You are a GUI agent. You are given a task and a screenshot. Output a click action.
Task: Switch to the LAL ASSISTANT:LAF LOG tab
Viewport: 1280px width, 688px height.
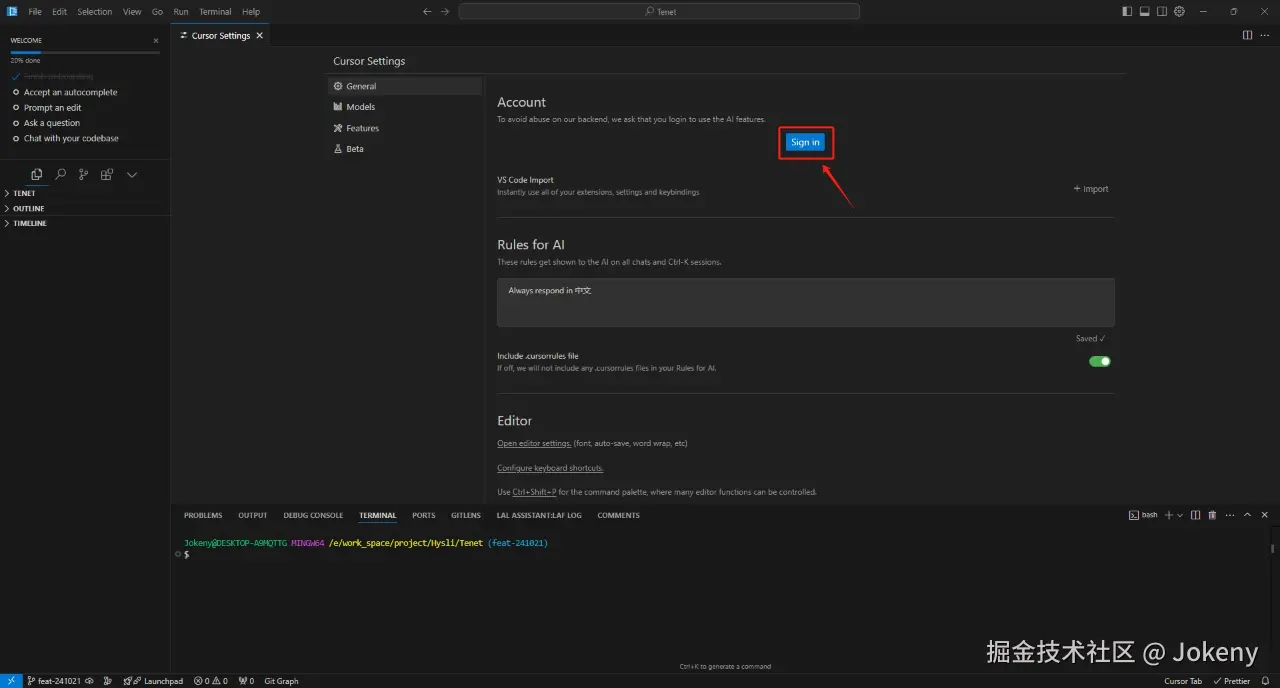(x=539, y=516)
